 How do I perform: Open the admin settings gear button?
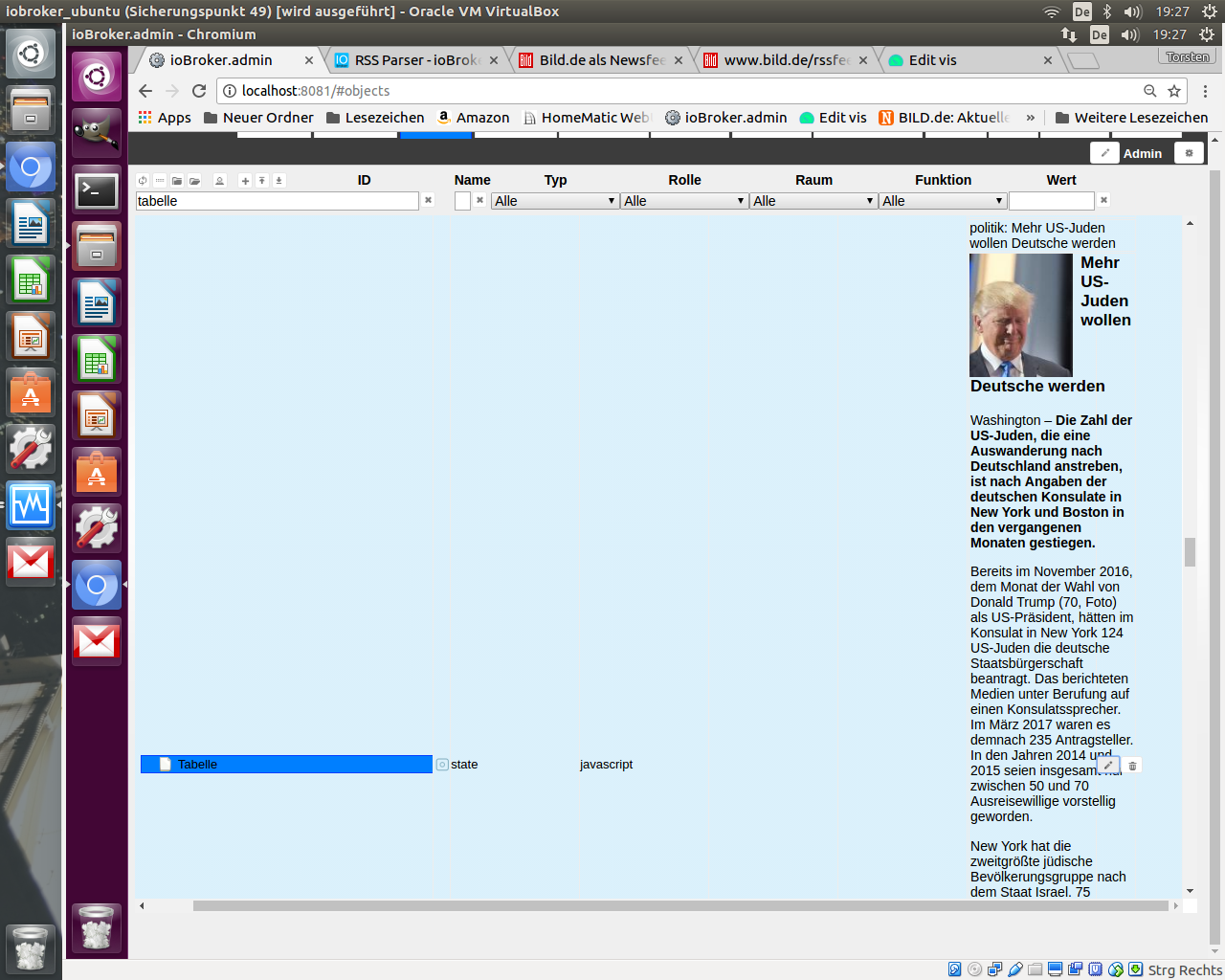[1189, 153]
